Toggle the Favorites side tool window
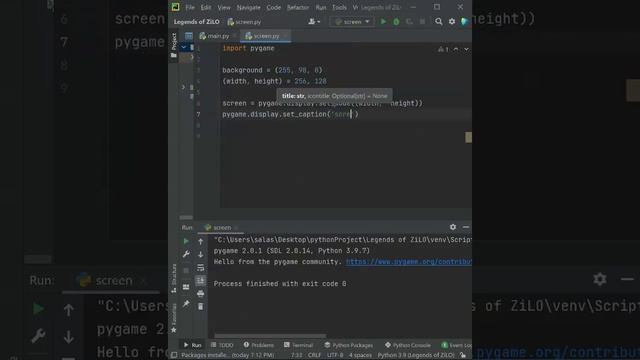The width and height of the screenshot is (640, 360). pos(174,318)
